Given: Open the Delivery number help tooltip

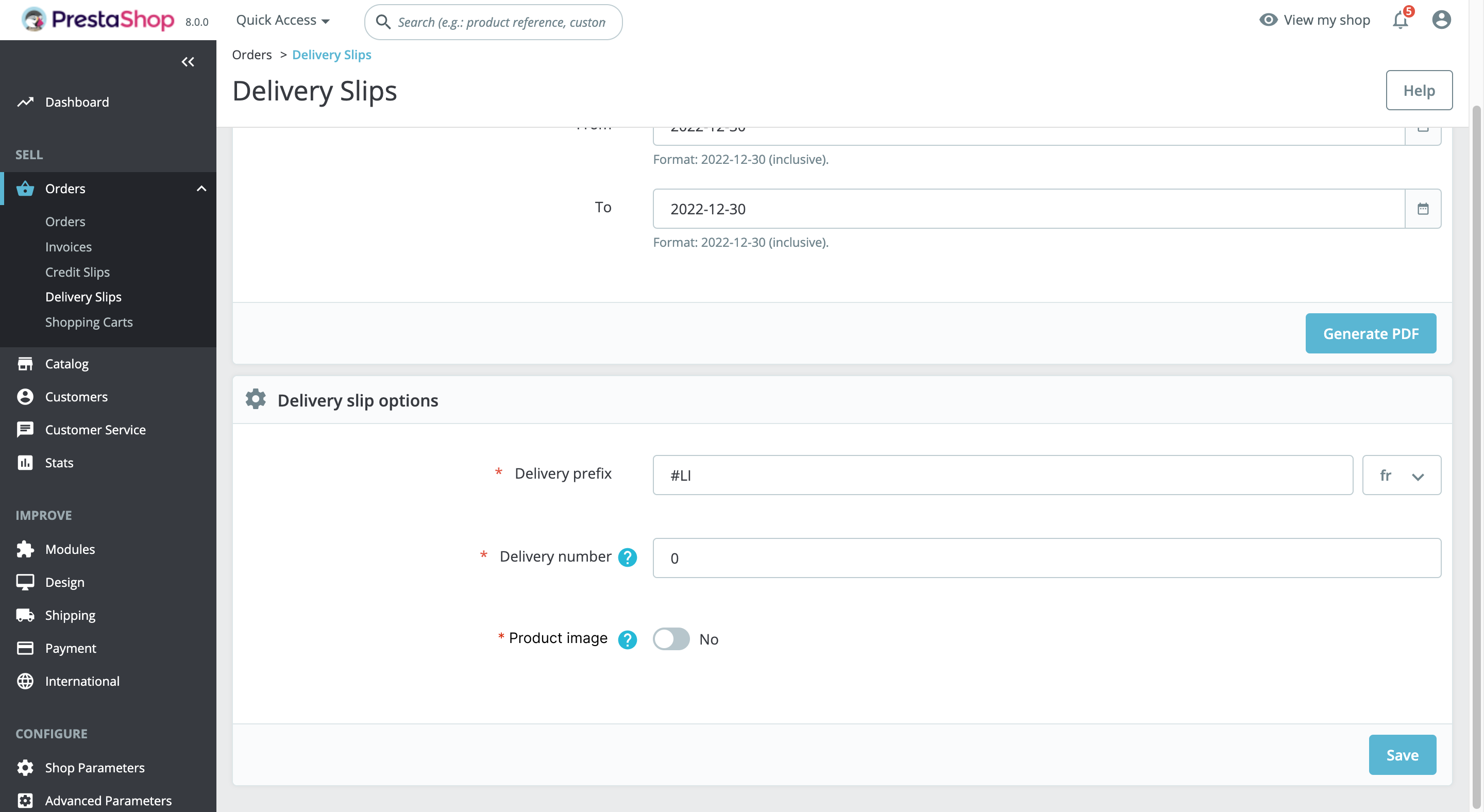Looking at the screenshot, I should pyautogui.click(x=628, y=557).
